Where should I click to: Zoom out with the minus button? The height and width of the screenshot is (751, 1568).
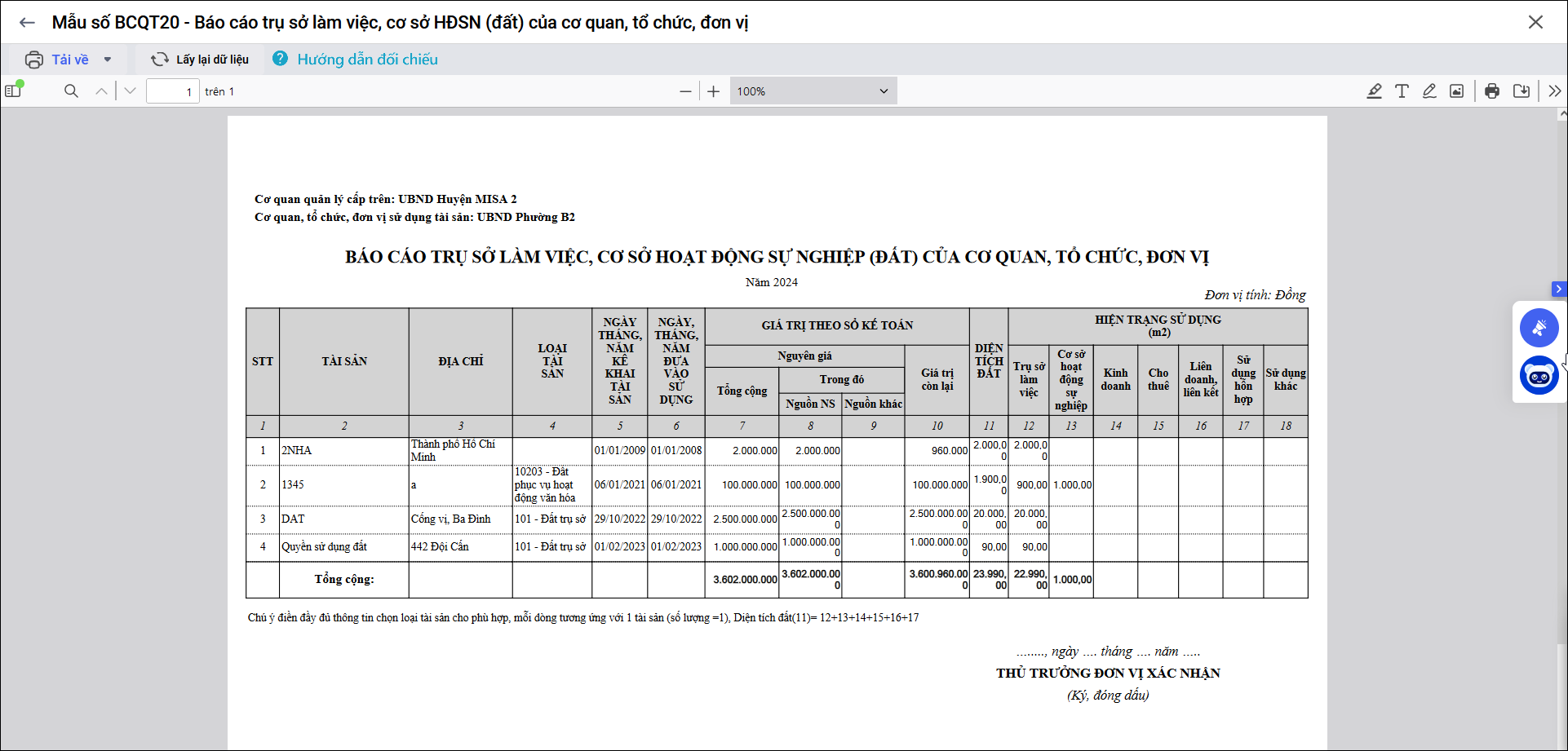685,91
